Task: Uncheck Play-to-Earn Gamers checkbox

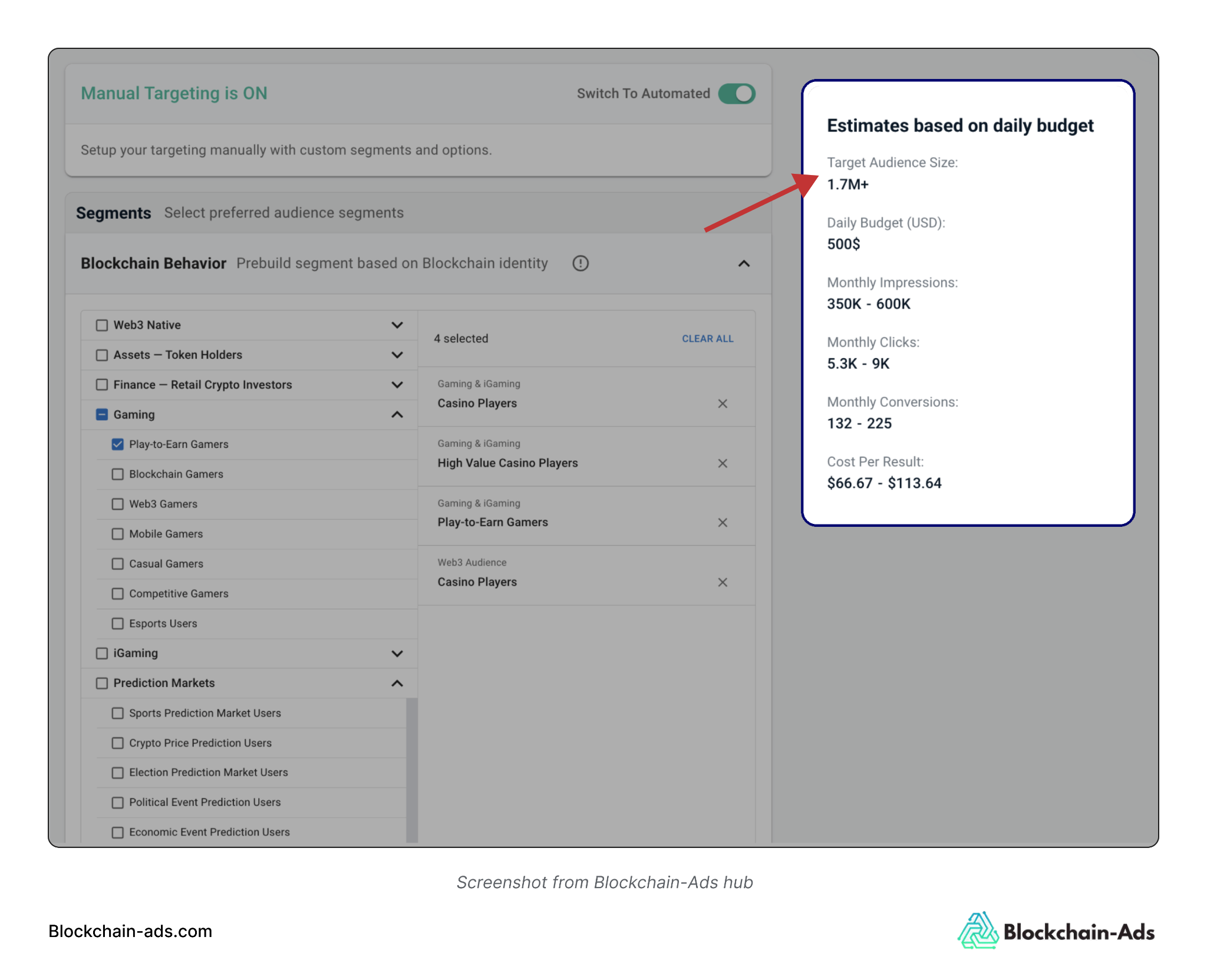Action: pos(118,444)
